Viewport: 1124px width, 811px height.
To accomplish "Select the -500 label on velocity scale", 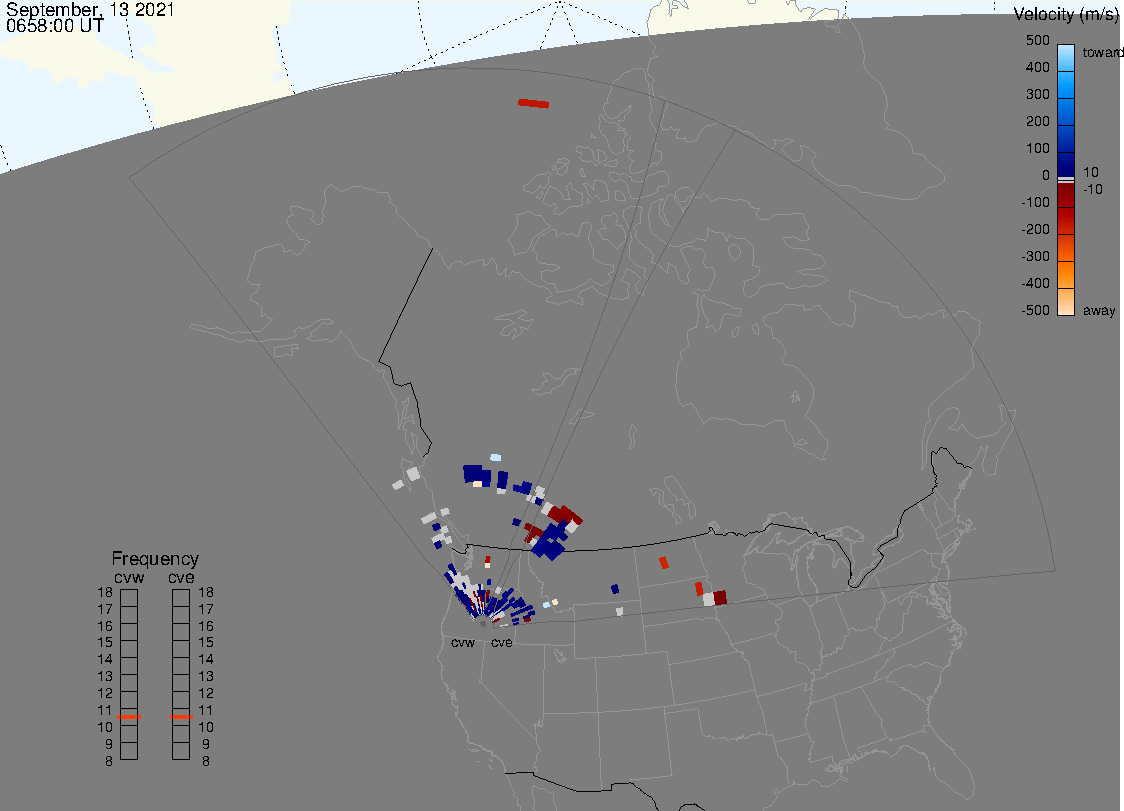I will point(1035,310).
